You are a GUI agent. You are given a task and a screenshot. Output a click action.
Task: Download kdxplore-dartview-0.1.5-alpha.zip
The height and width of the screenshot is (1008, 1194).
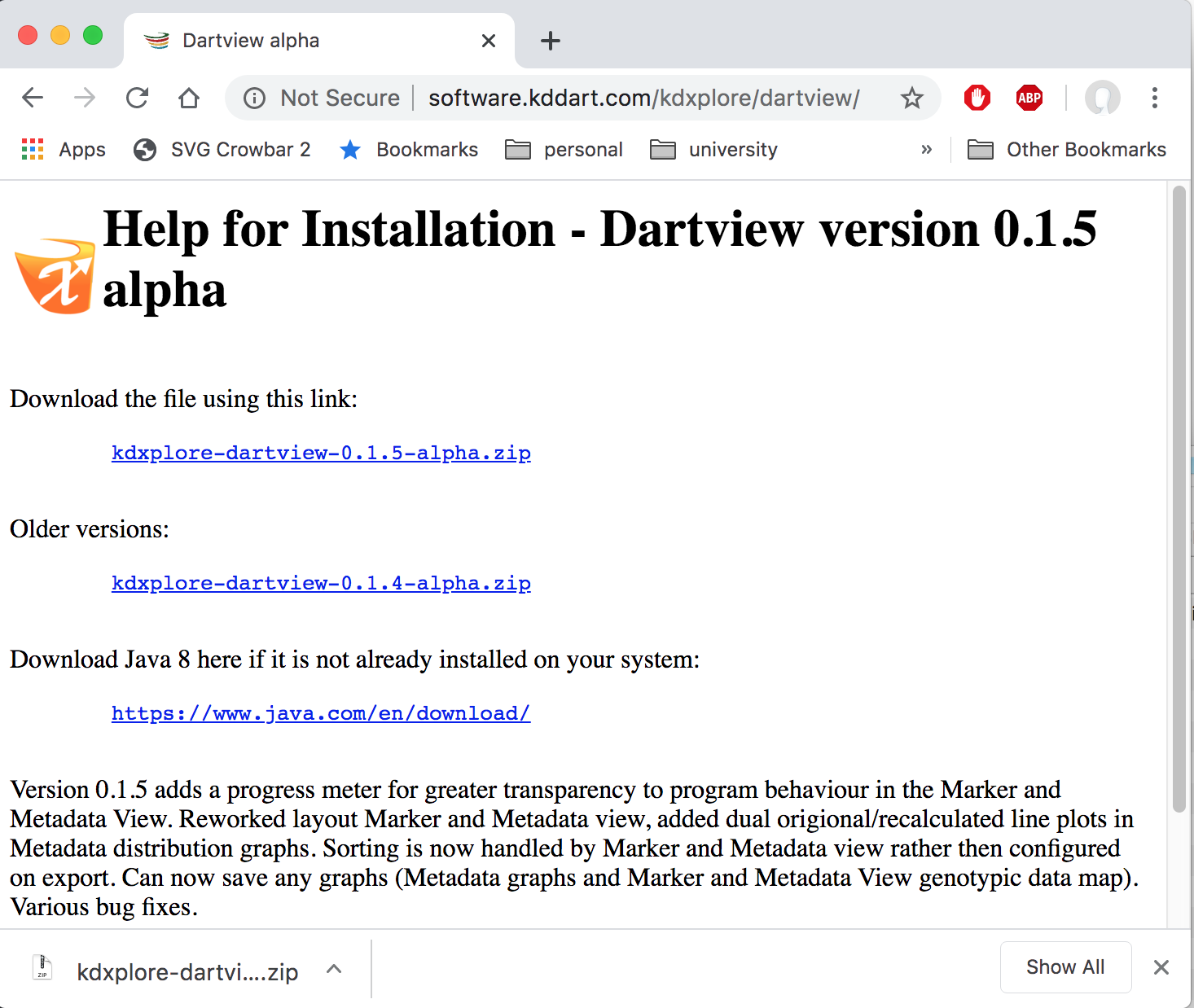click(321, 453)
